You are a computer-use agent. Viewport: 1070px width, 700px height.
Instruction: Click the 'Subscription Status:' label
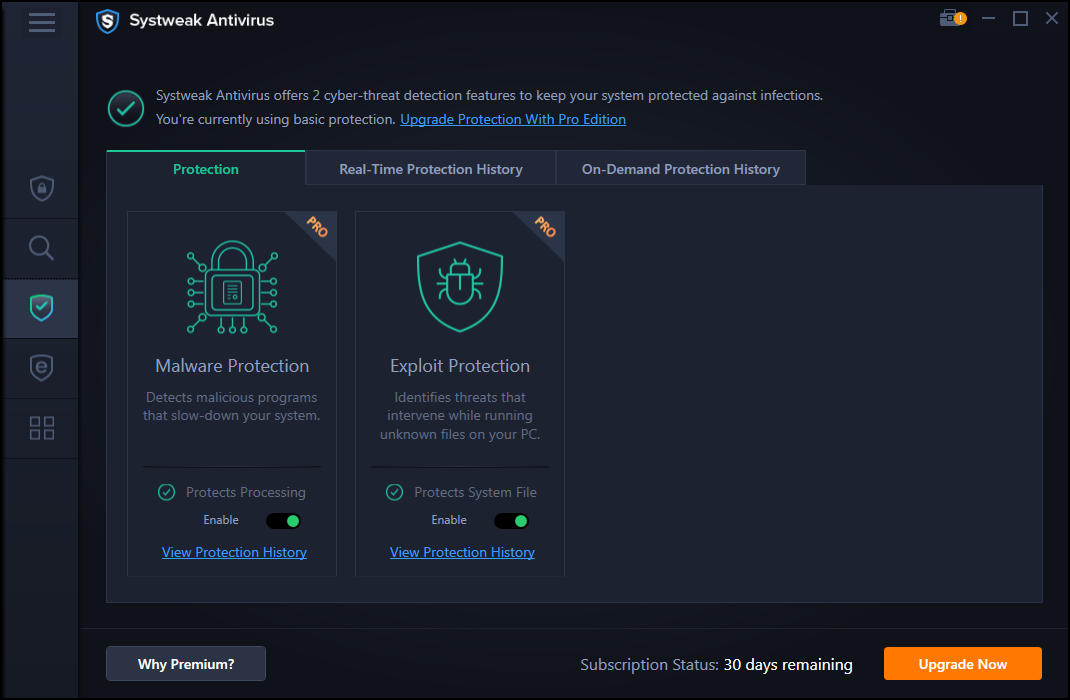click(x=649, y=665)
